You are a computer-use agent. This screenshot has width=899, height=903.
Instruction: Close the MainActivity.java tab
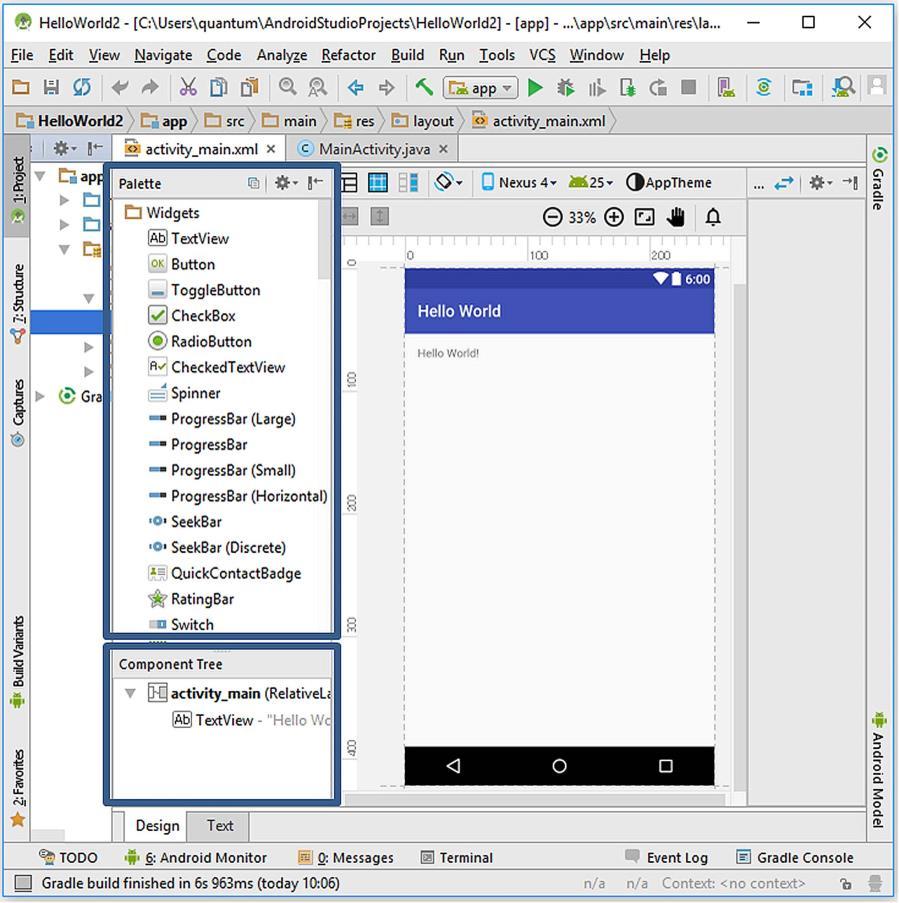(x=443, y=149)
